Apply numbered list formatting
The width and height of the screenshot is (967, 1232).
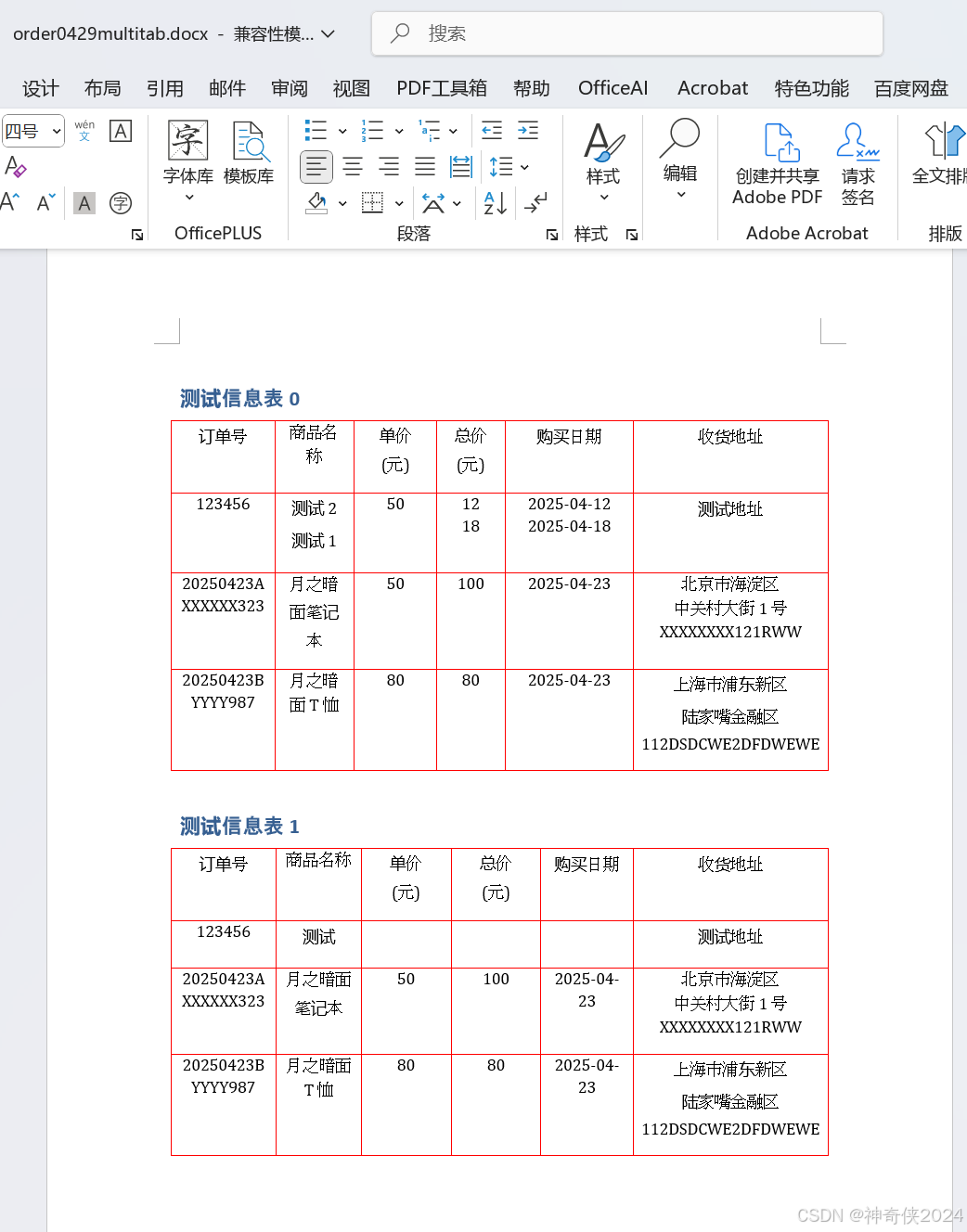click(372, 131)
